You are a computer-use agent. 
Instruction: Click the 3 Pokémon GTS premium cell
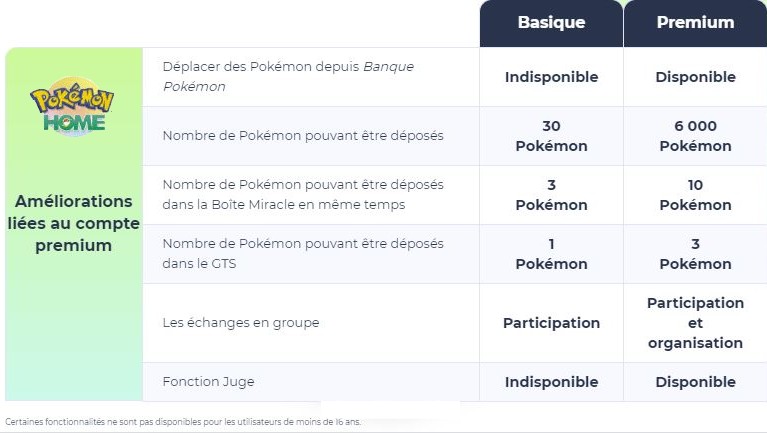(695, 254)
